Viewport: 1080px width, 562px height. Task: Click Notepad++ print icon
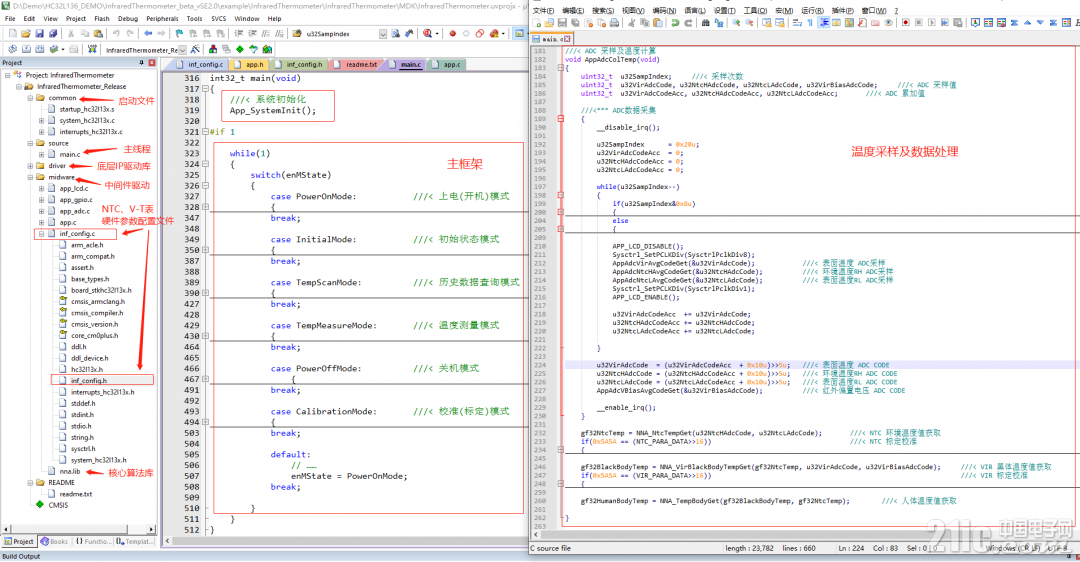point(614,23)
